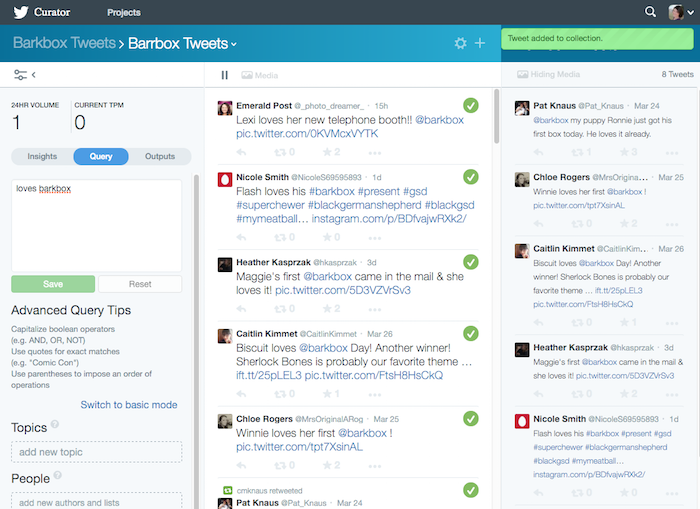Open pic.twitter.com/0KVMcxVYTK link

click(307, 134)
